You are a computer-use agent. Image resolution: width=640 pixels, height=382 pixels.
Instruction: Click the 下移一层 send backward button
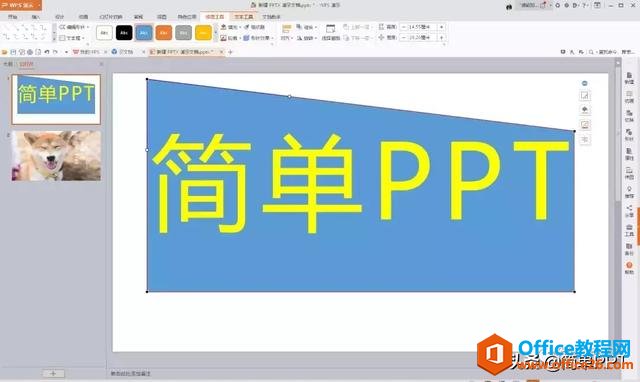pos(358,38)
